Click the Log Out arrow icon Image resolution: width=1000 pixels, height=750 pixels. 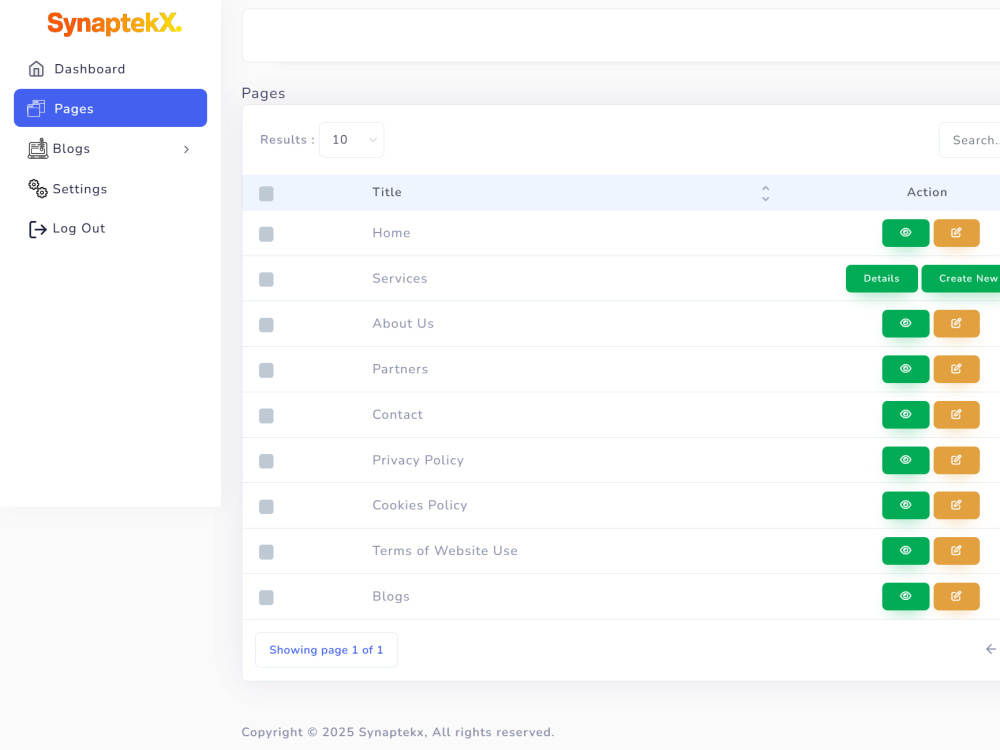click(38, 229)
